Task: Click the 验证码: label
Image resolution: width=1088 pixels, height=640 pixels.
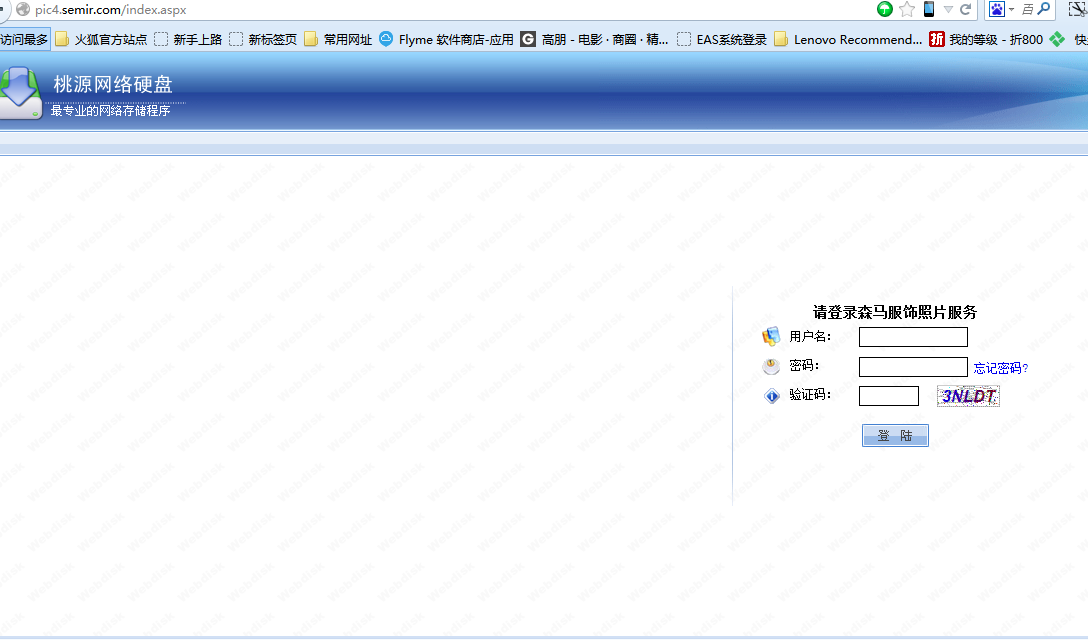Action: point(810,395)
